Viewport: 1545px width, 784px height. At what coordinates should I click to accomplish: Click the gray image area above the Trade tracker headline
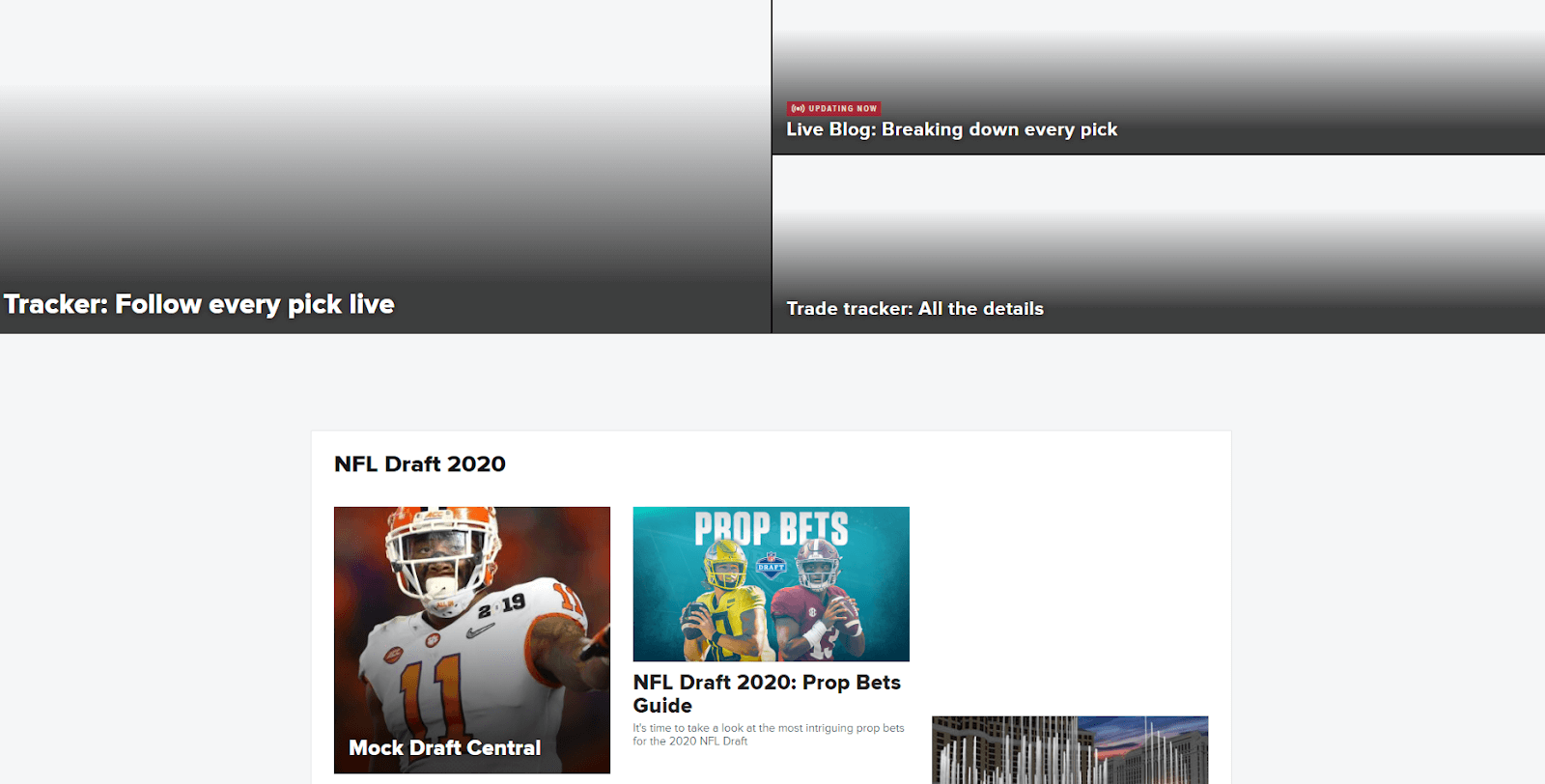[1159, 226]
